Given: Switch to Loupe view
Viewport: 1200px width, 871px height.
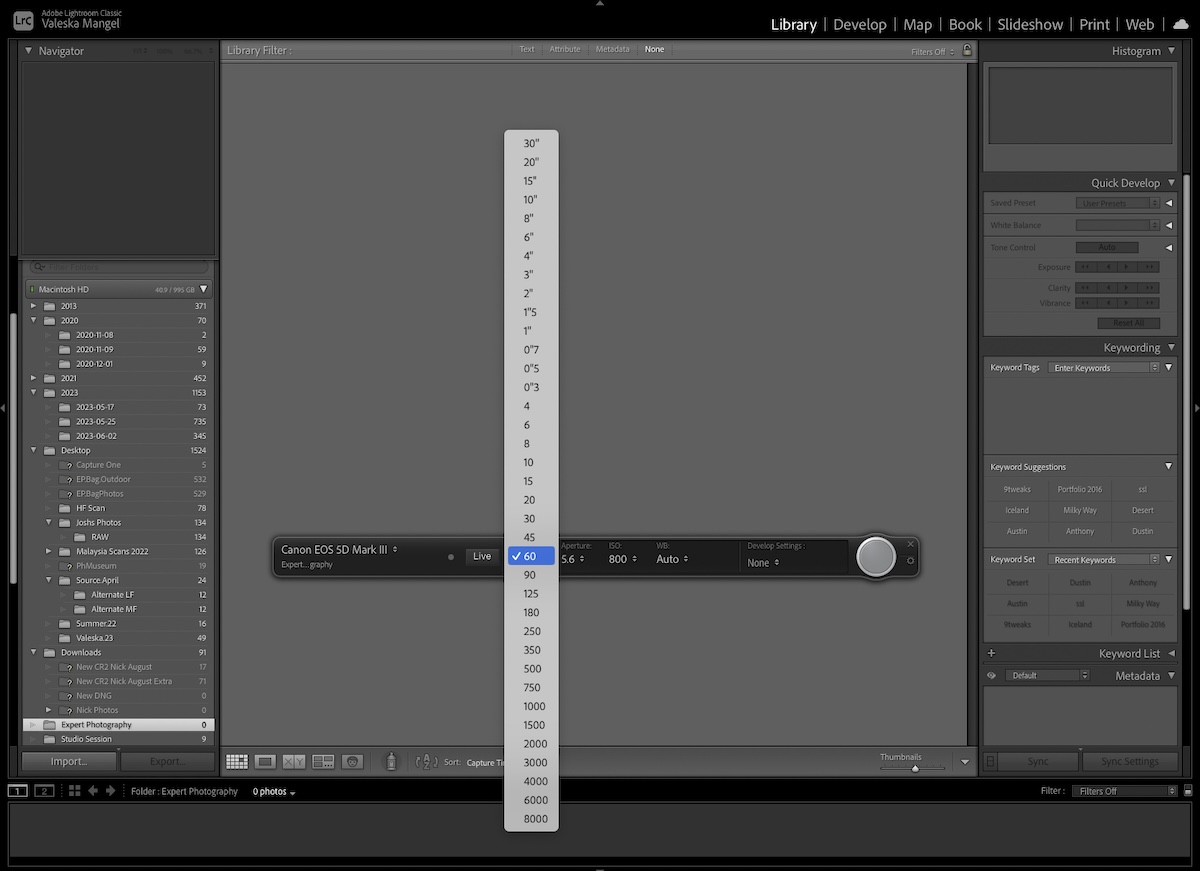Looking at the screenshot, I should click(265, 761).
